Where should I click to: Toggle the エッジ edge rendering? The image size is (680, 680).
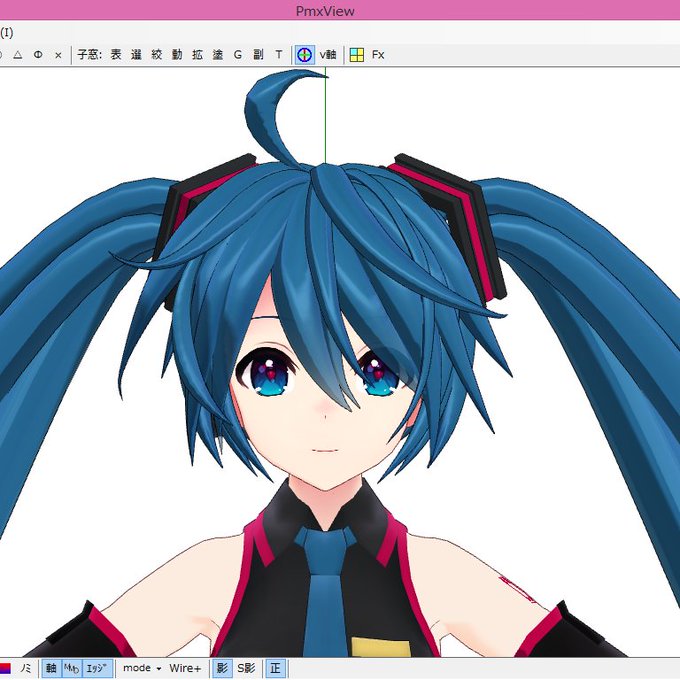click(97, 668)
